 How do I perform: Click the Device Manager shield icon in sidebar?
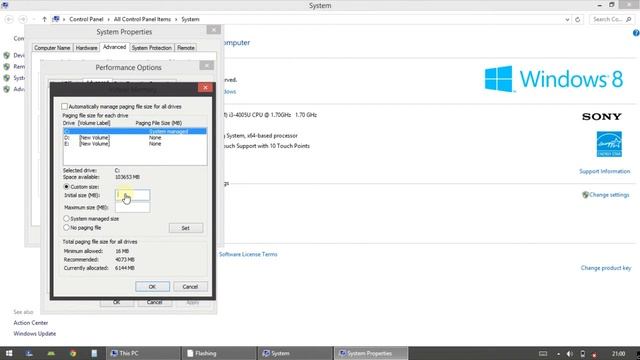7,56
